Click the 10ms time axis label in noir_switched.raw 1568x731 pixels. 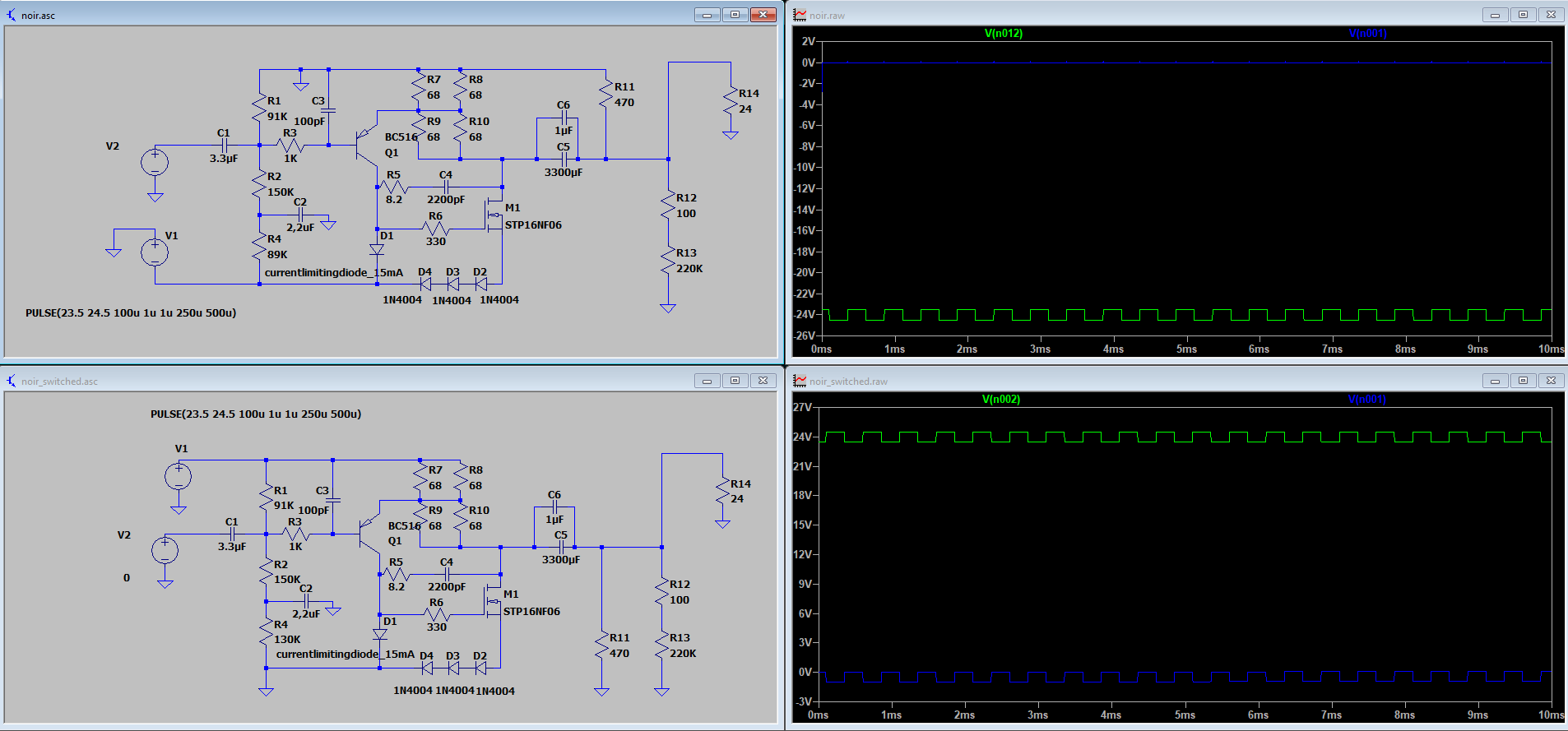point(1550,715)
